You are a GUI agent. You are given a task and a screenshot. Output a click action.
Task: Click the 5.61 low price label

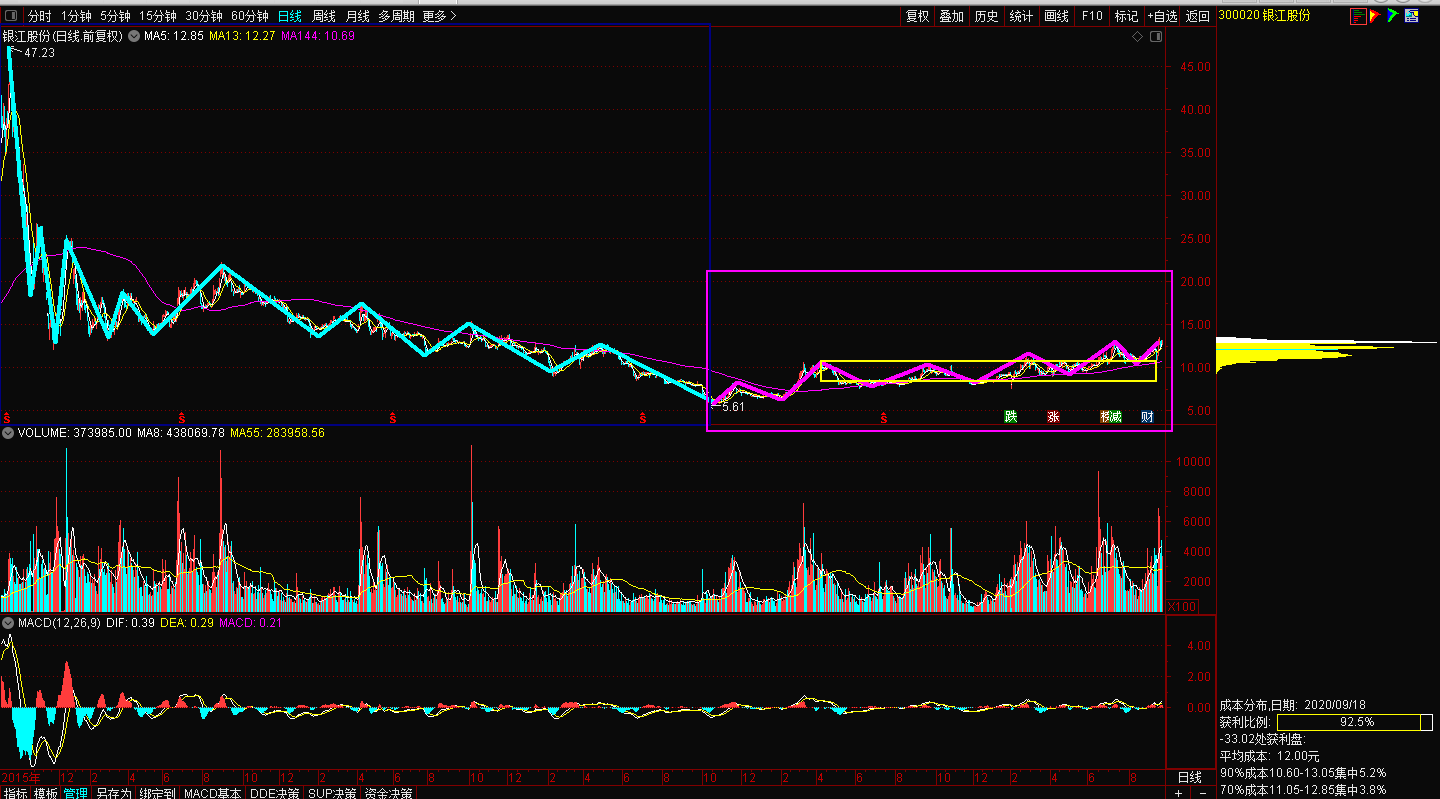point(733,407)
